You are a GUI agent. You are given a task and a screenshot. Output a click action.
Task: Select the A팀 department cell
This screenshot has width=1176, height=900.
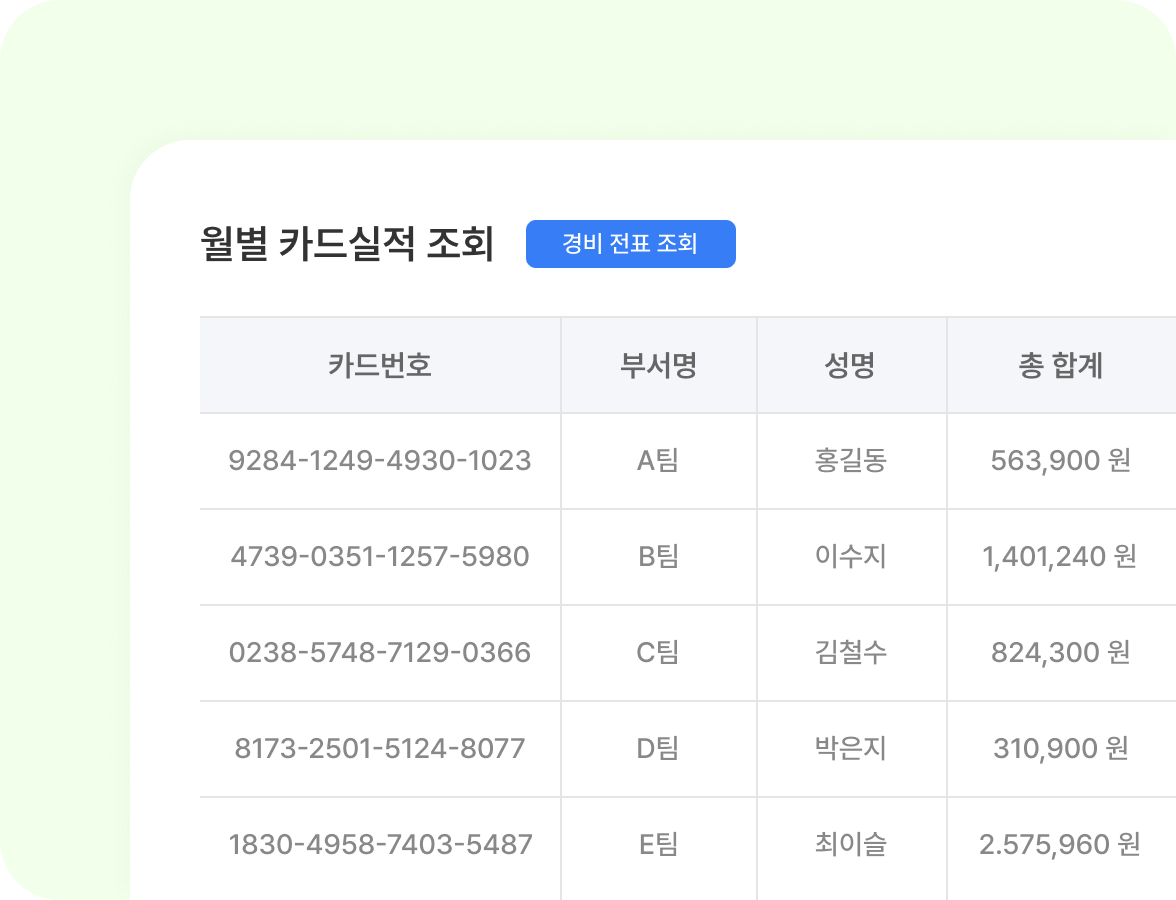point(658,461)
